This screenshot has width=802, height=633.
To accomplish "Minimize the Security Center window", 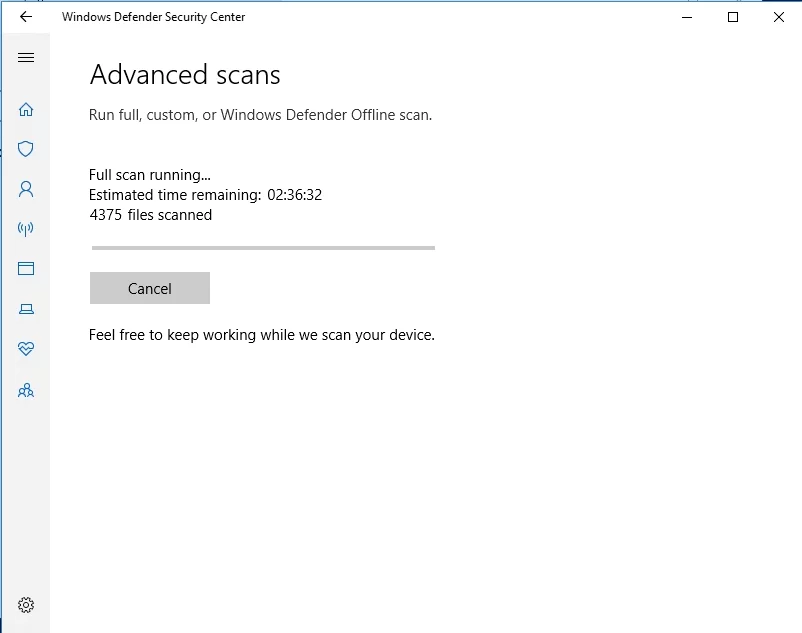I will pyautogui.click(x=687, y=17).
